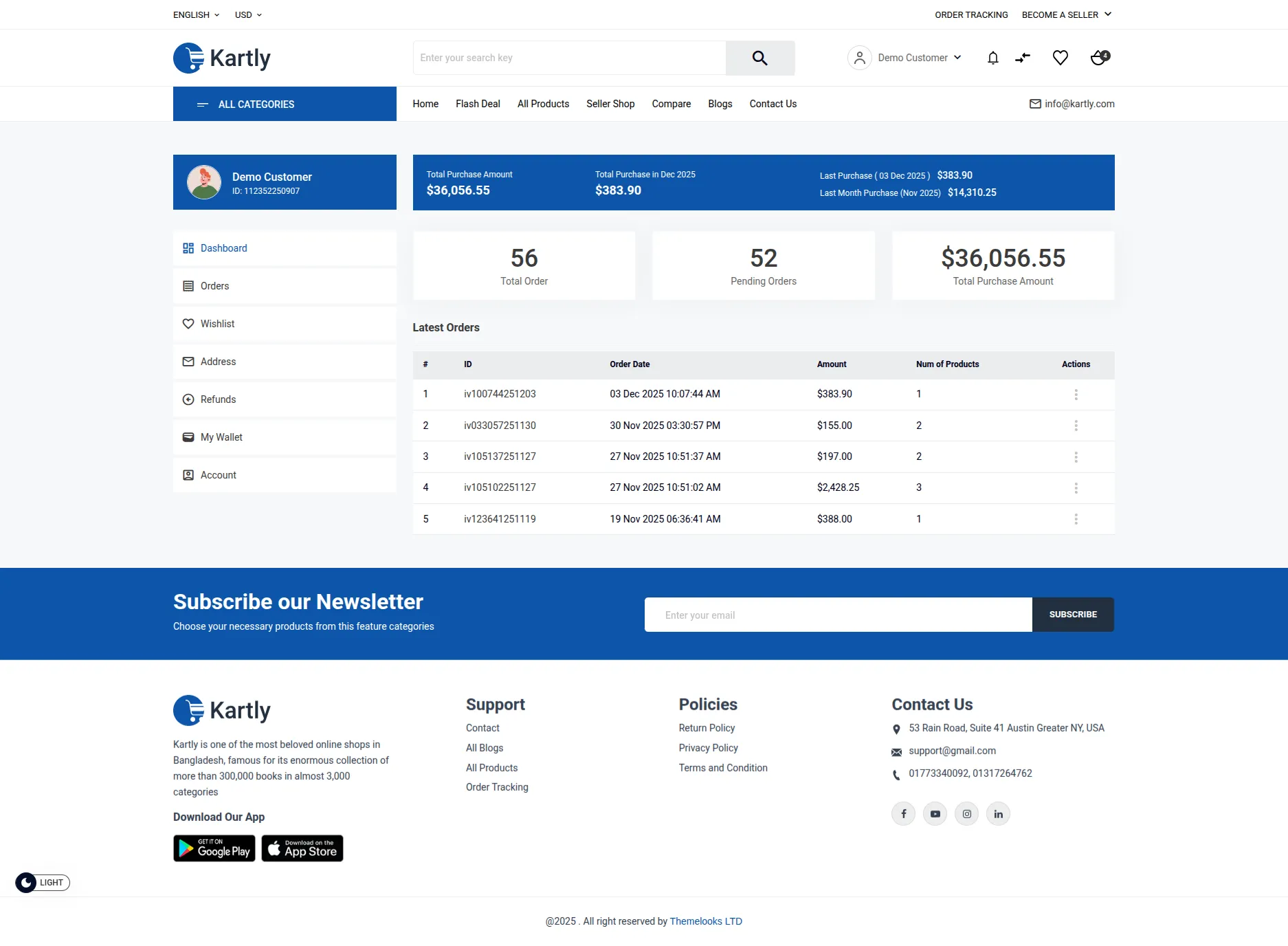Open wishlist heart icon in header

coord(1060,58)
